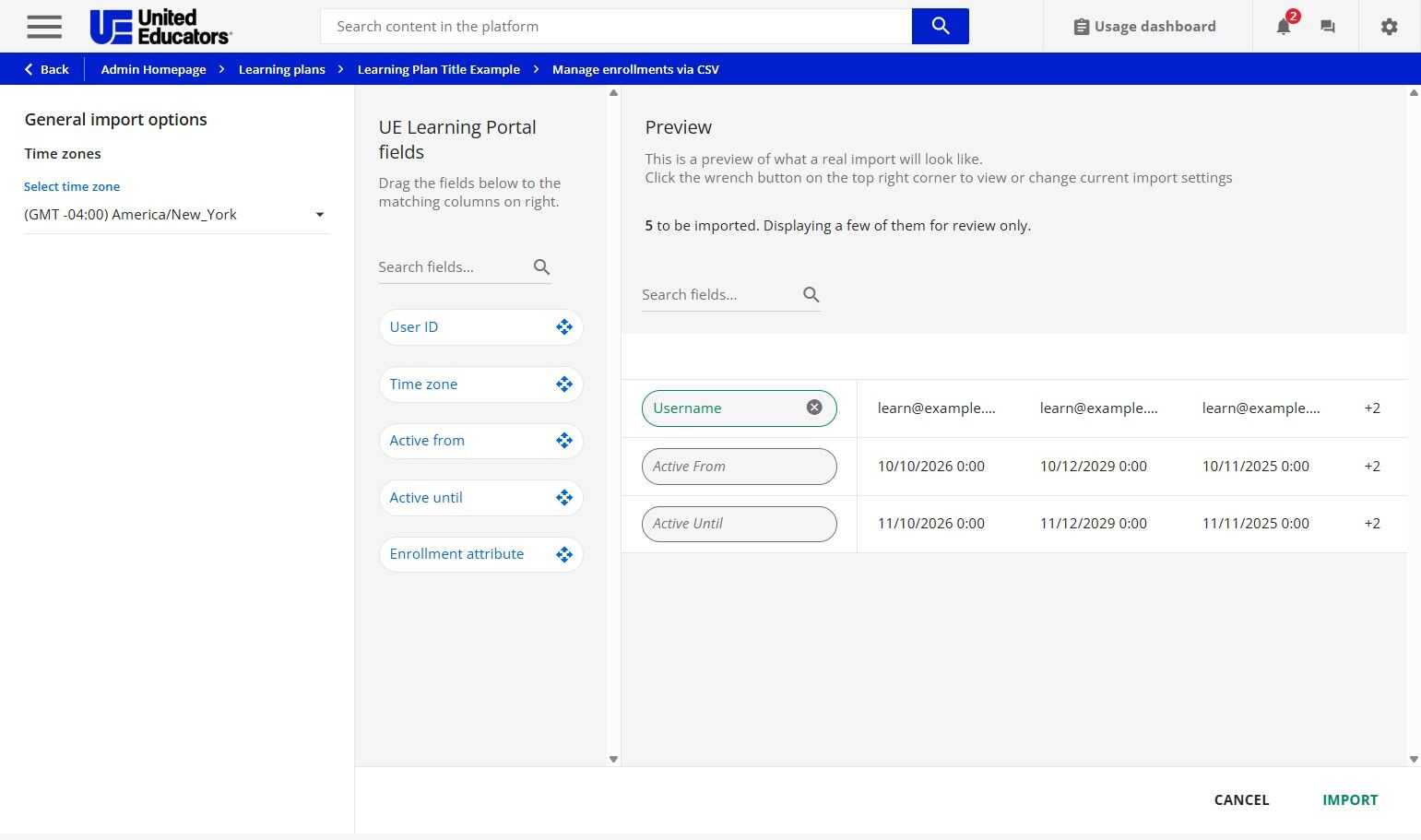The image size is (1421, 840).
Task: Click search icon in Preview panel
Action: coord(811,295)
